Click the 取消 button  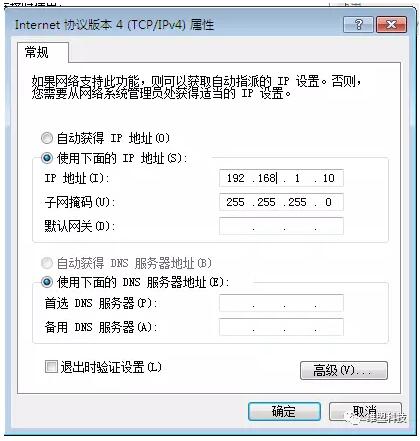[365, 411]
